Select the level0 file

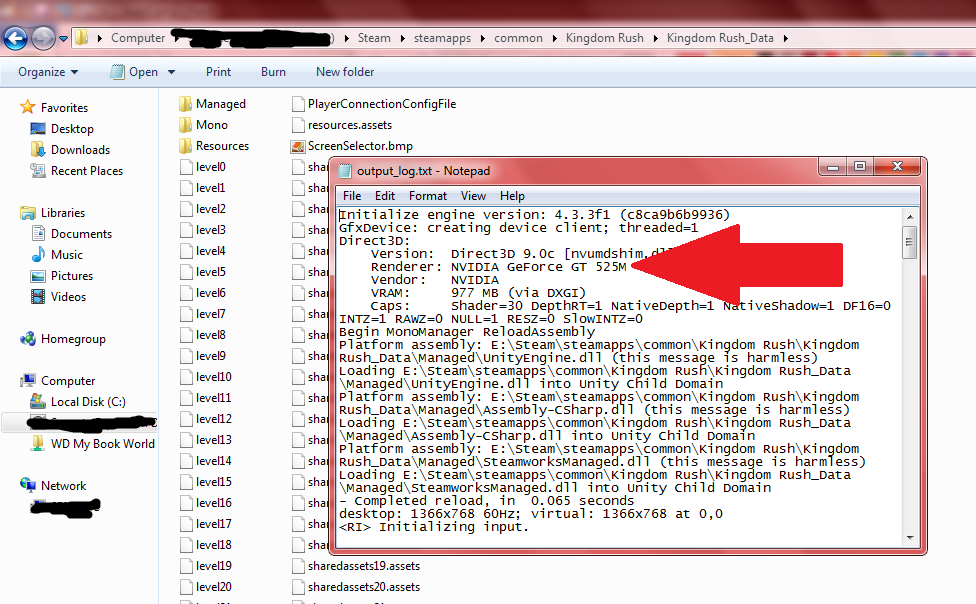coord(203,167)
